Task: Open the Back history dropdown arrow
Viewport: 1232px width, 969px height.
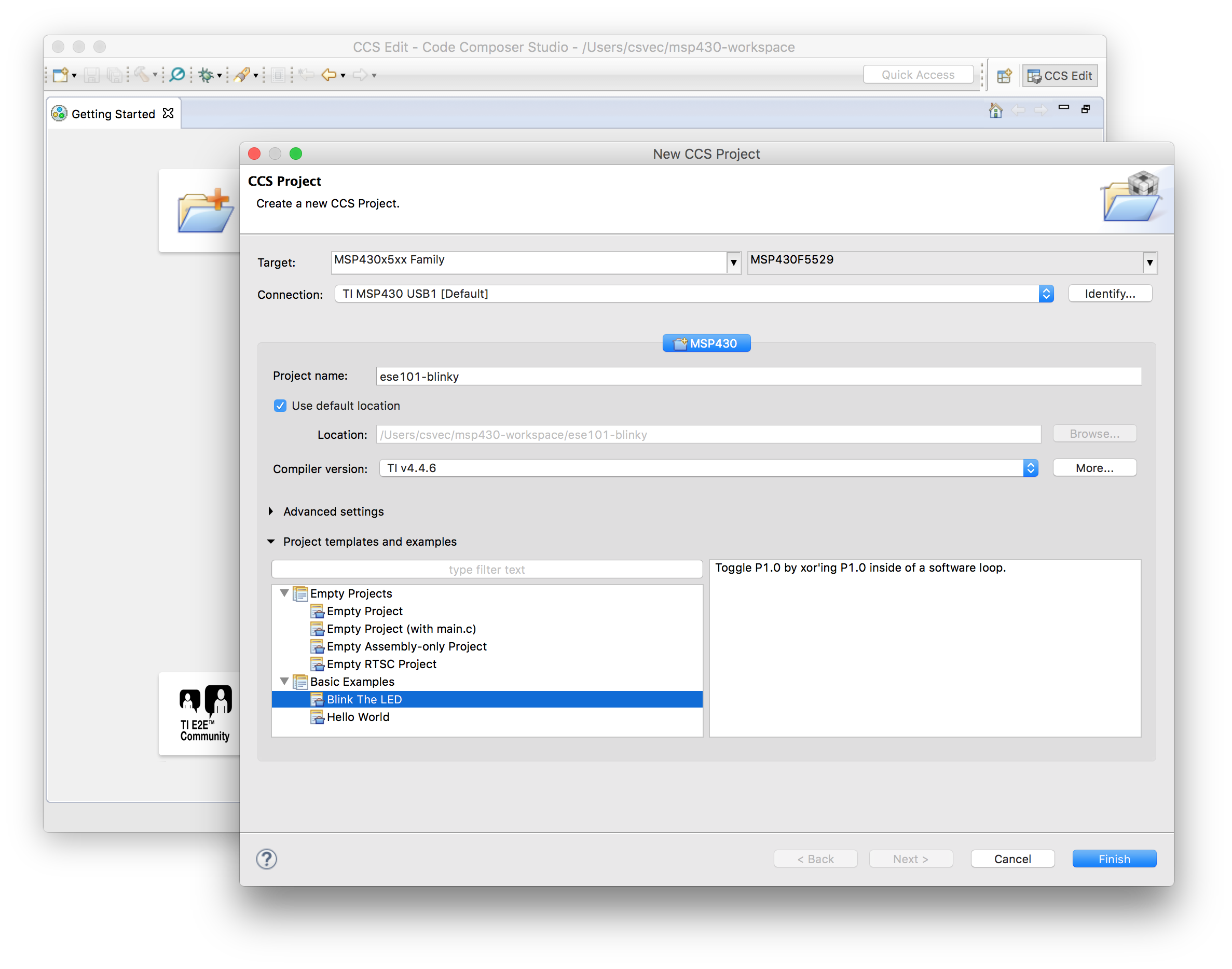Action: (343, 76)
